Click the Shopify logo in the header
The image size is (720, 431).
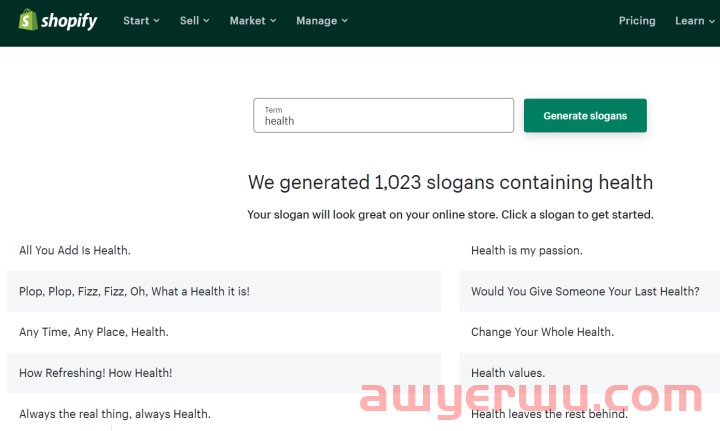pyautogui.click(x=58, y=20)
